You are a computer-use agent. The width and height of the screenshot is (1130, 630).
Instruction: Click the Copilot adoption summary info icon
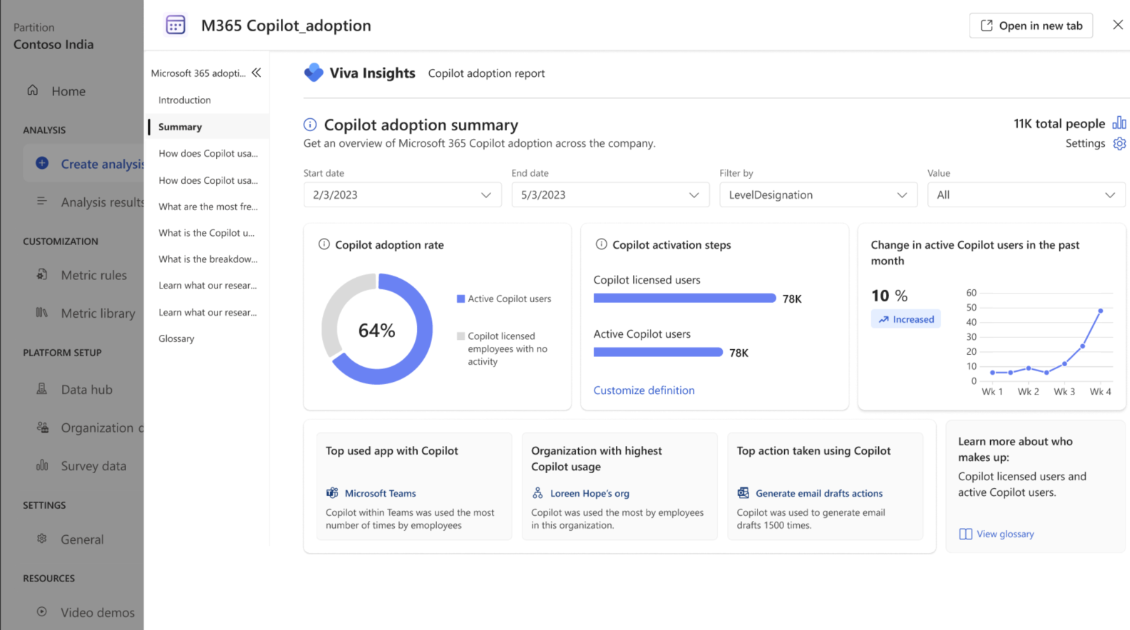point(311,125)
